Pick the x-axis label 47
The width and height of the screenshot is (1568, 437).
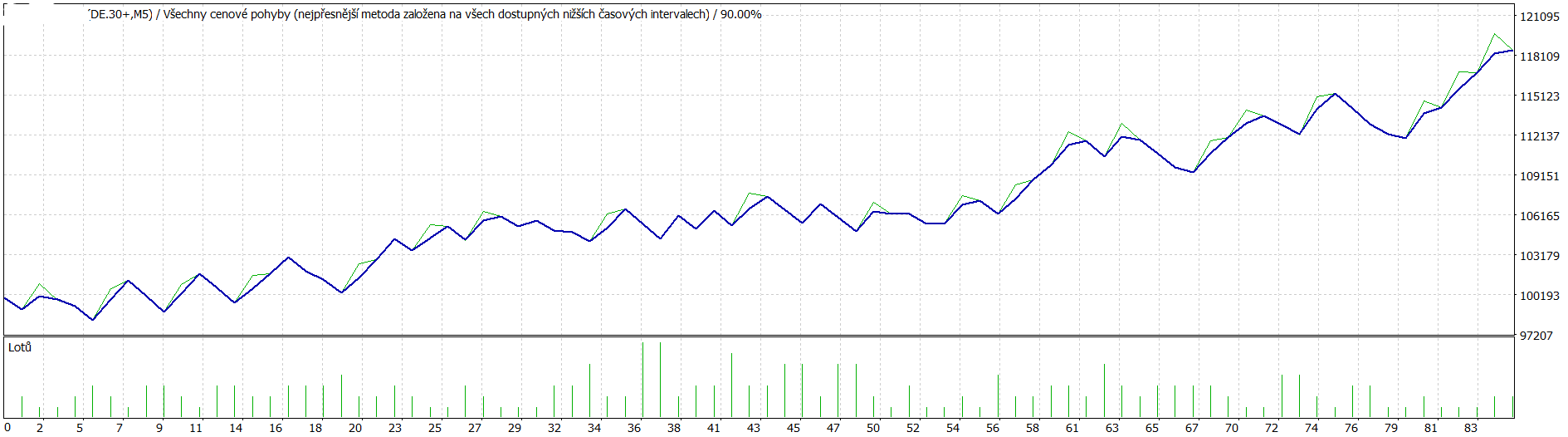[x=833, y=428]
